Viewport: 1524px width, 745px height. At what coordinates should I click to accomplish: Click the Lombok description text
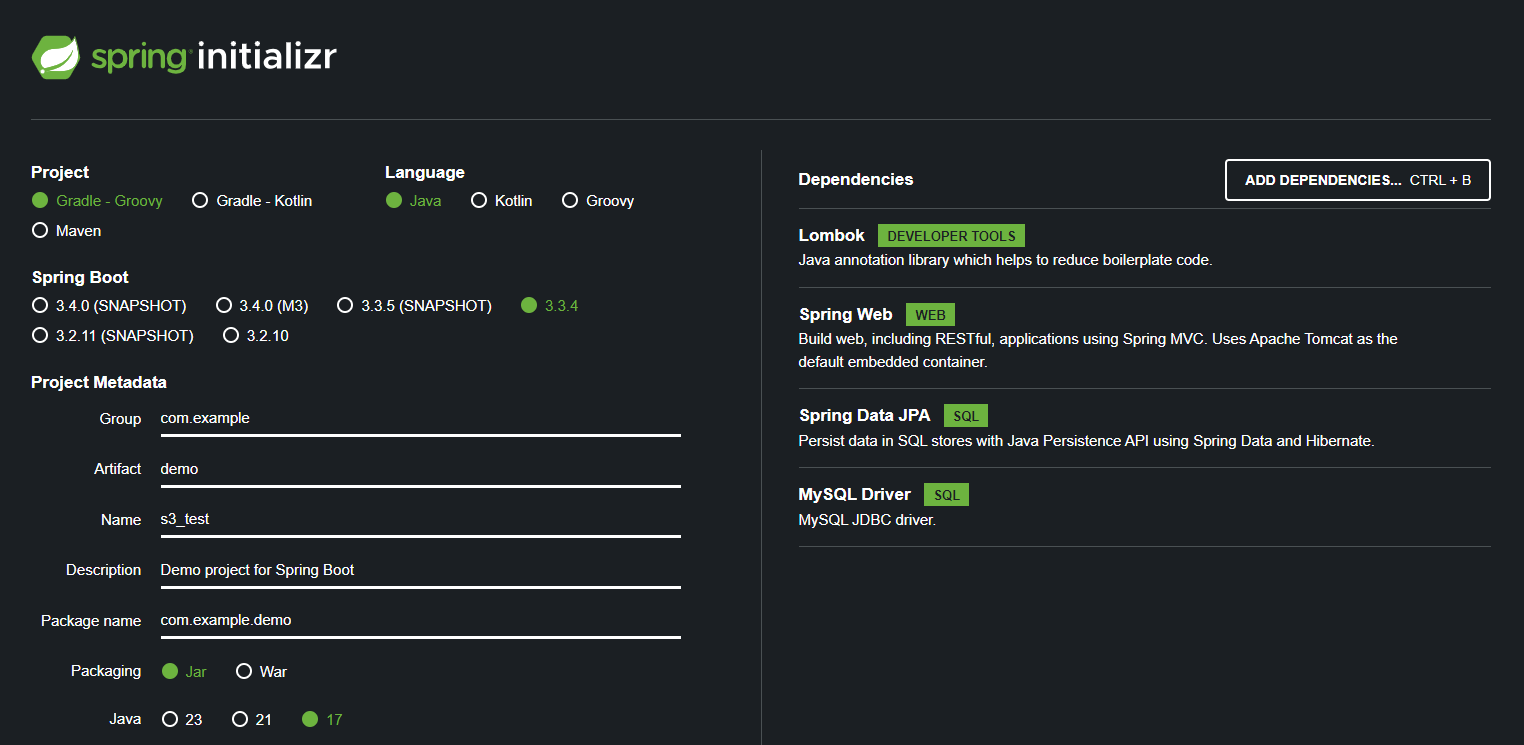(x=1005, y=260)
